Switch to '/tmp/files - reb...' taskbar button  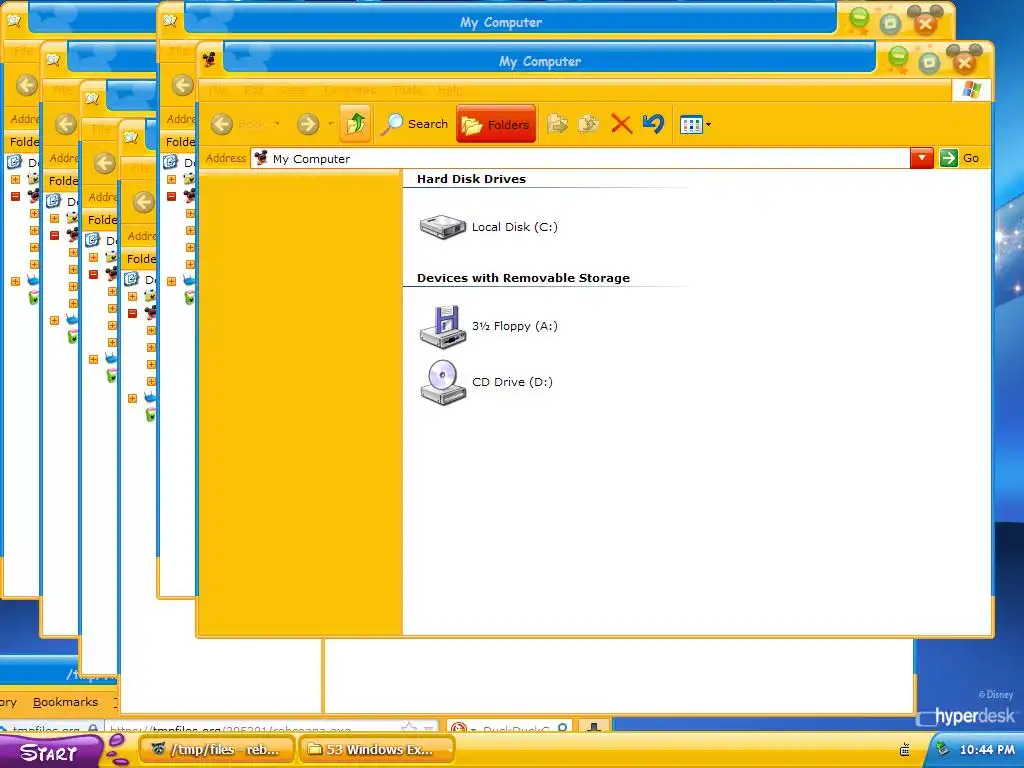(217, 750)
